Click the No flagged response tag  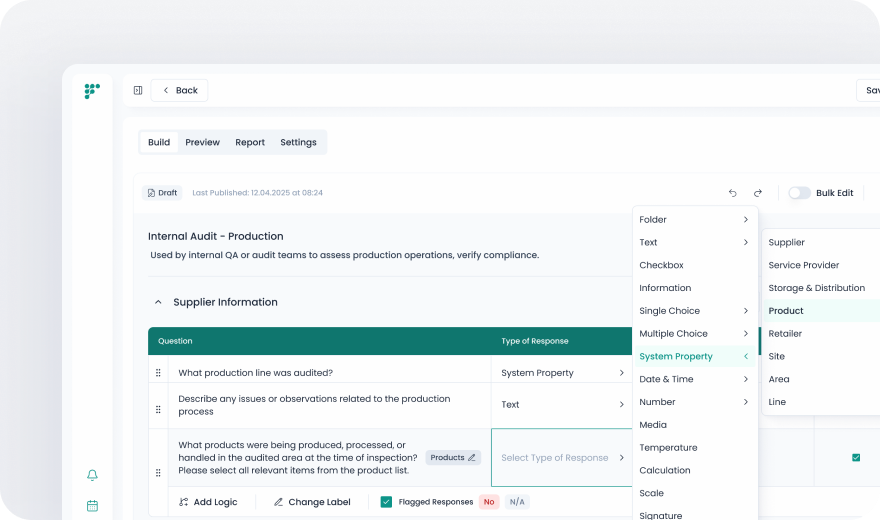[489, 502]
